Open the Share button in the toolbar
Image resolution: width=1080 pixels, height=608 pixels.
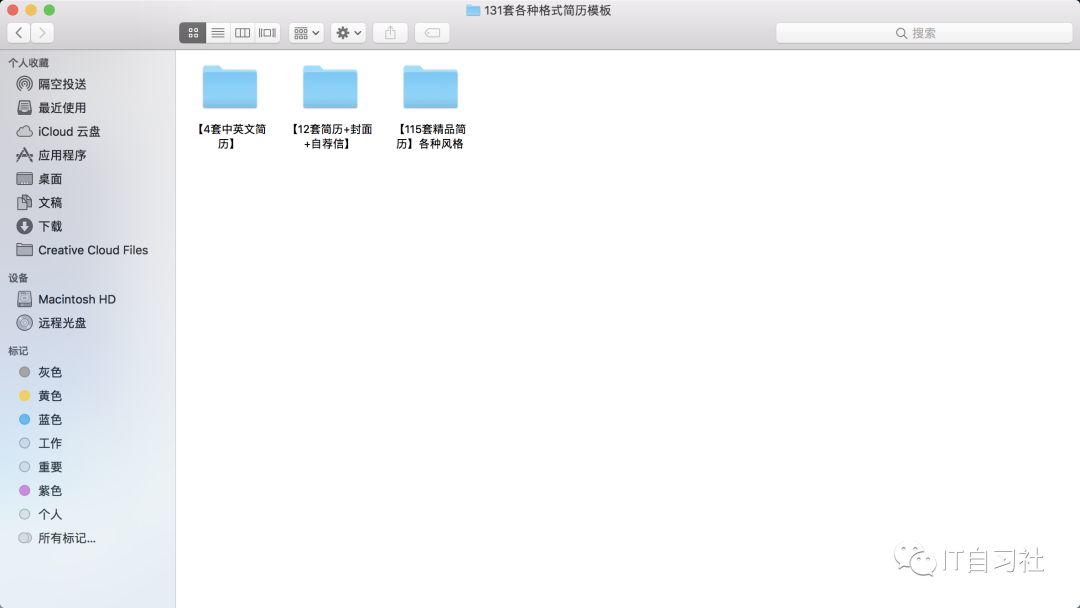tap(390, 32)
